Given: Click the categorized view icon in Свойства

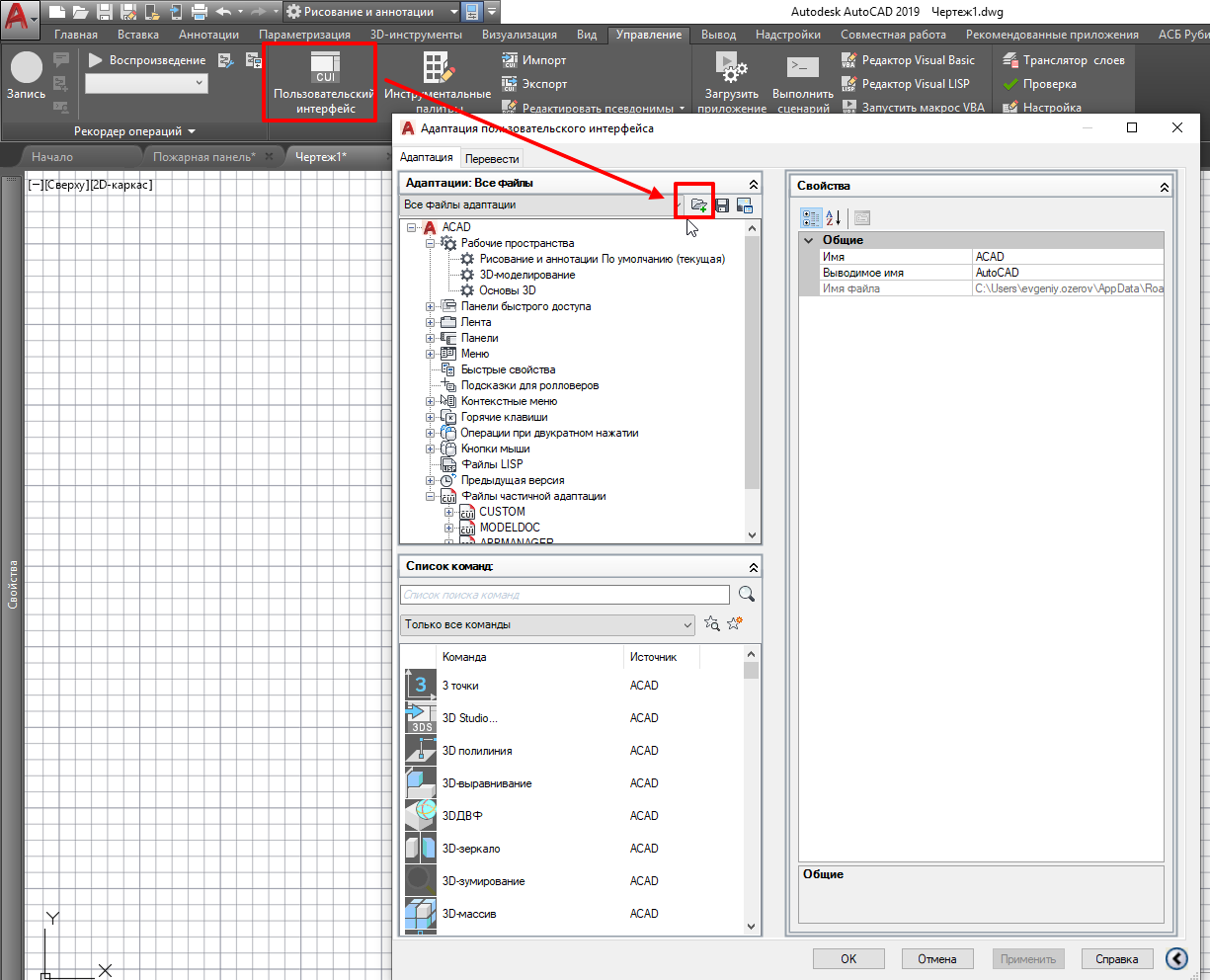Looking at the screenshot, I should [x=811, y=217].
